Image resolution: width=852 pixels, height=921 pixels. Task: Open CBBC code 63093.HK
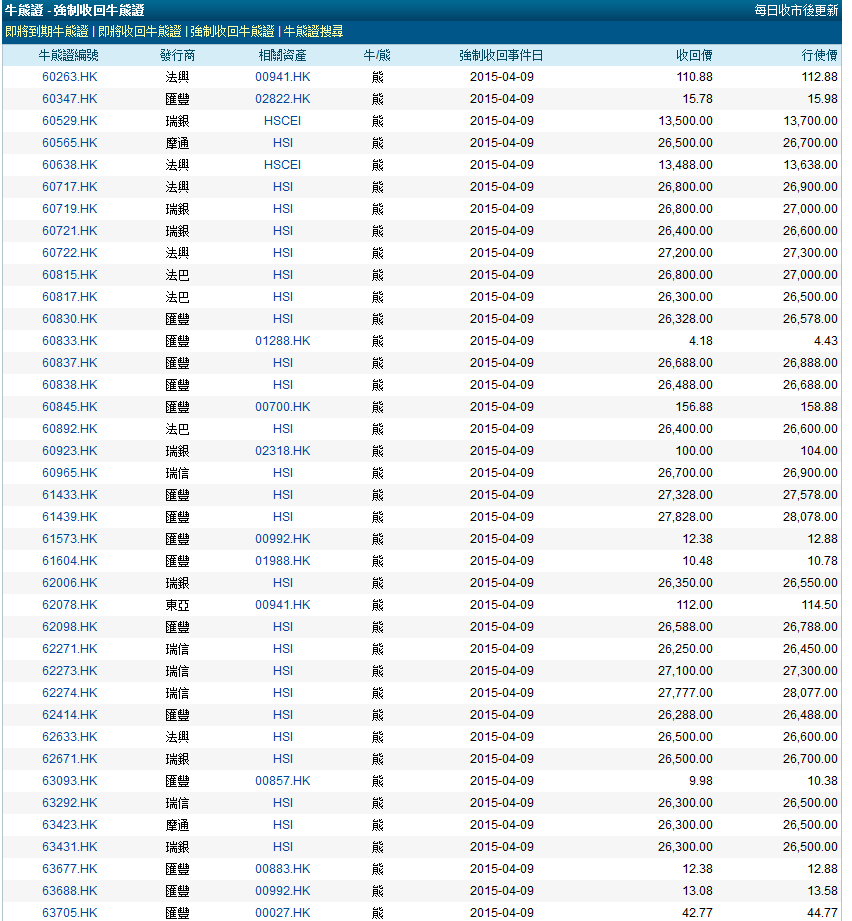click(x=70, y=781)
